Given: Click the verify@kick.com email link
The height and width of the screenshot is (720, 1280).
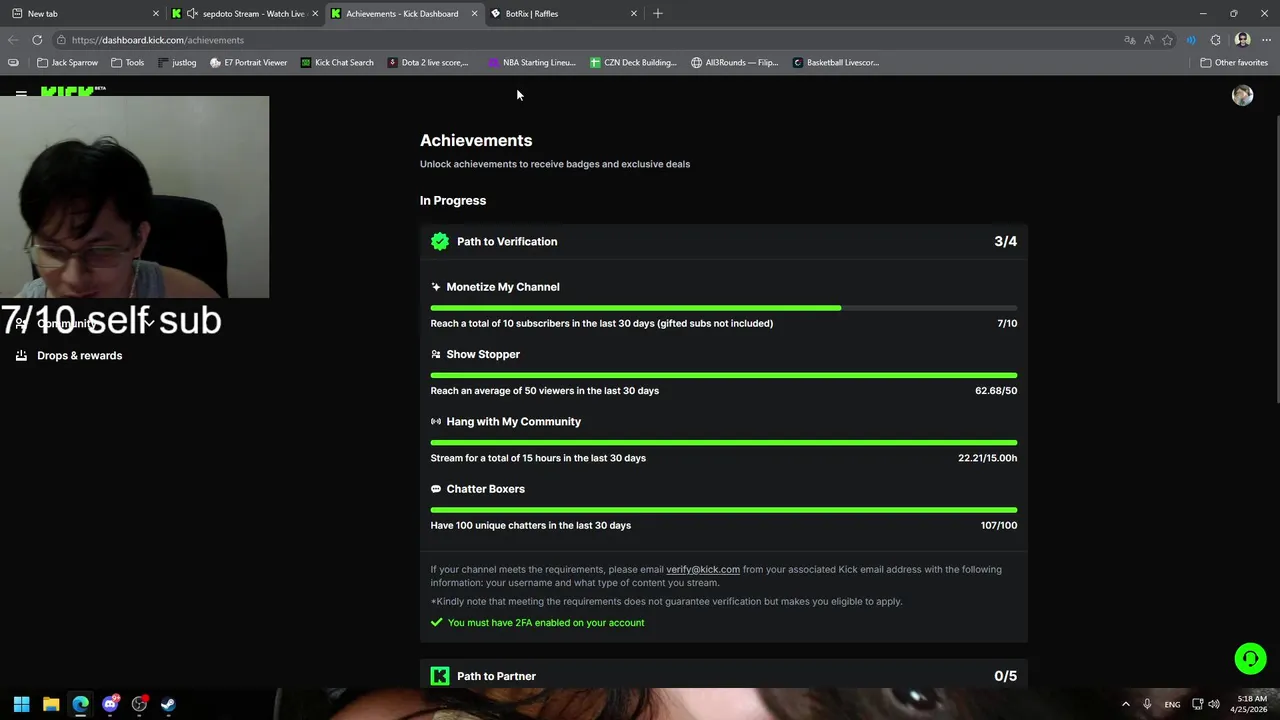Looking at the screenshot, I should tap(703, 570).
